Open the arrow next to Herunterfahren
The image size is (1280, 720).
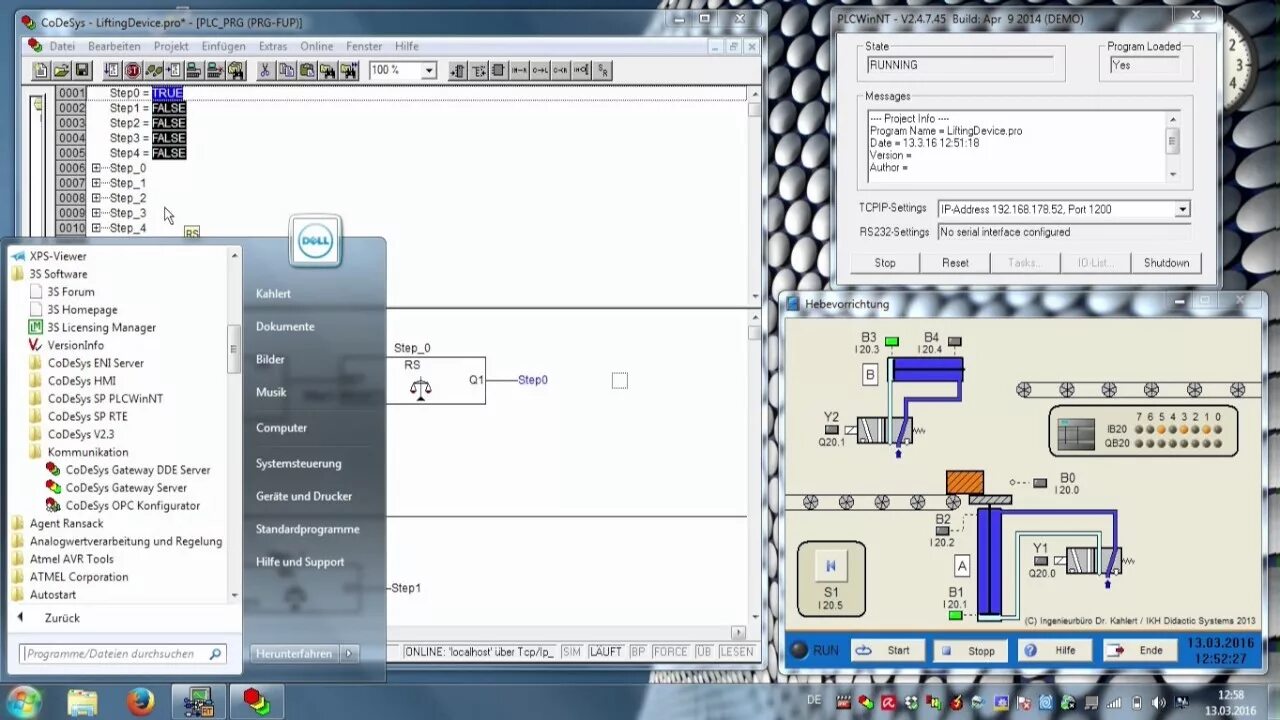click(348, 653)
